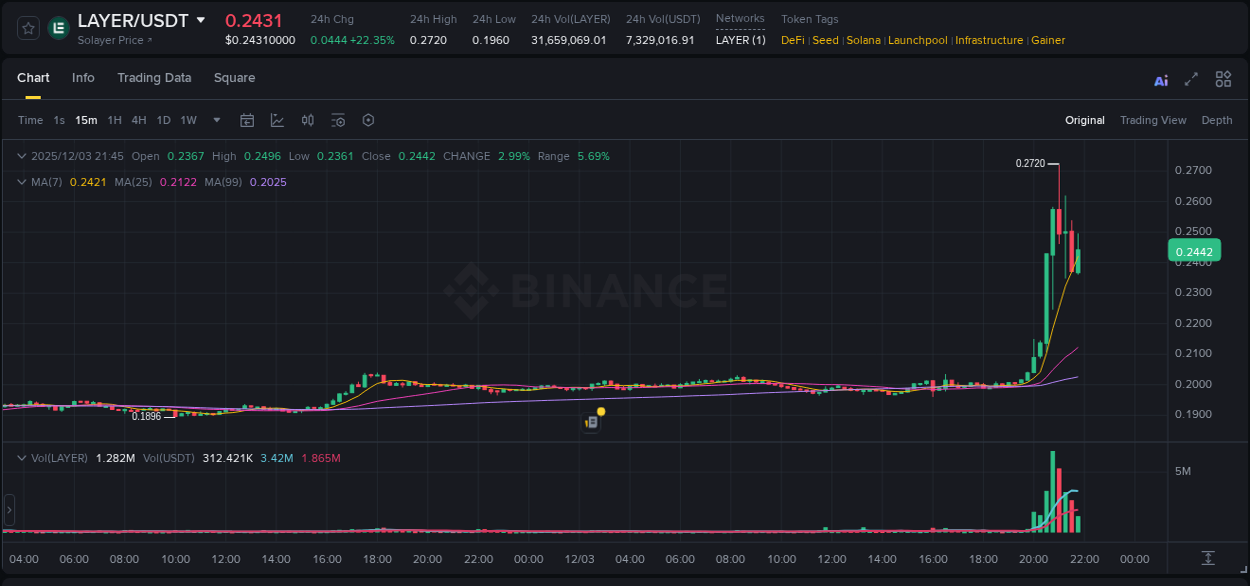Open the indicator settings icon
Image resolution: width=1250 pixels, height=586 pixels.
tap(338, 119)
